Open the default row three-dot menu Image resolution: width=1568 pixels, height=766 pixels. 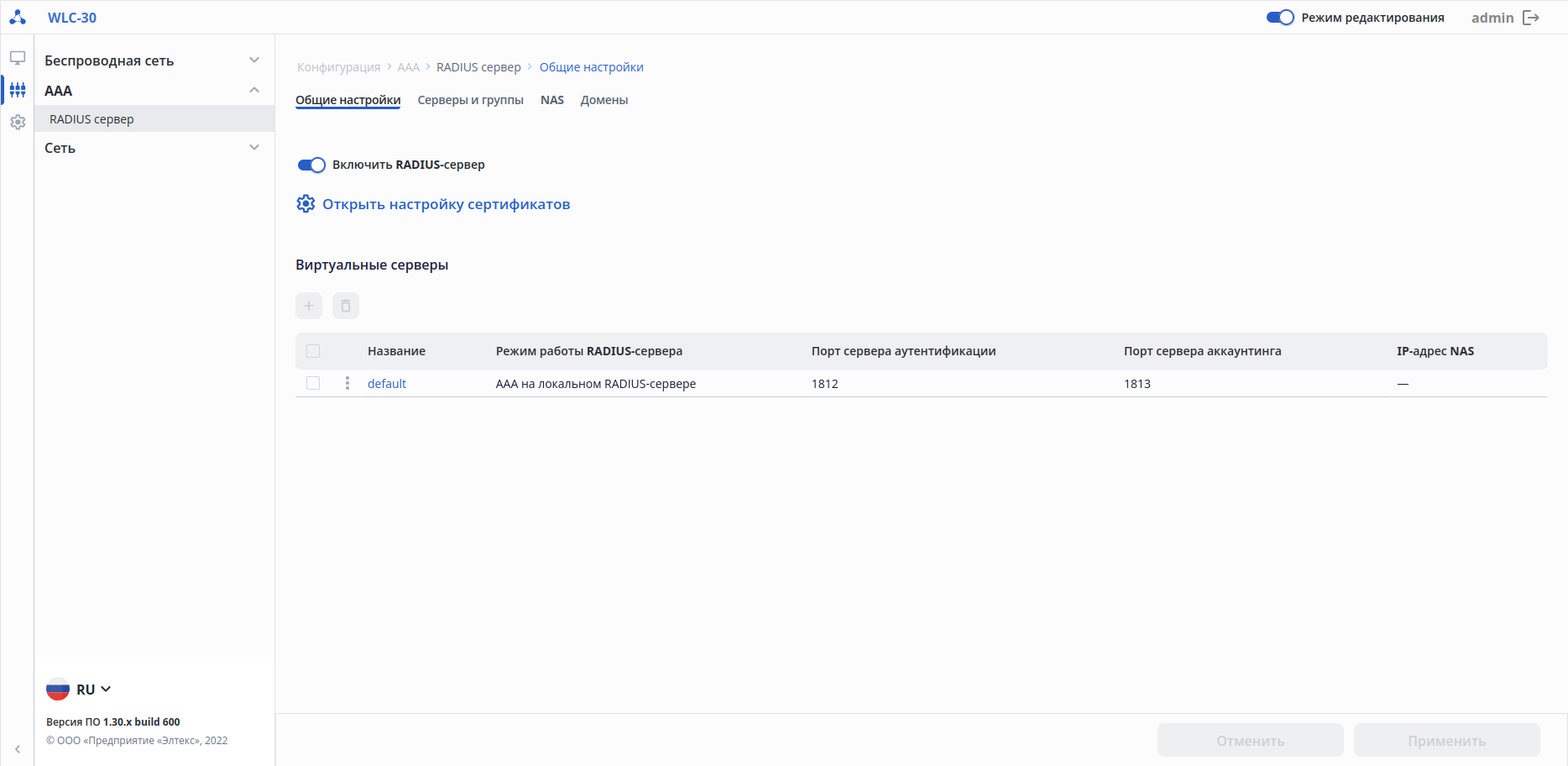[x=348, y=383]
